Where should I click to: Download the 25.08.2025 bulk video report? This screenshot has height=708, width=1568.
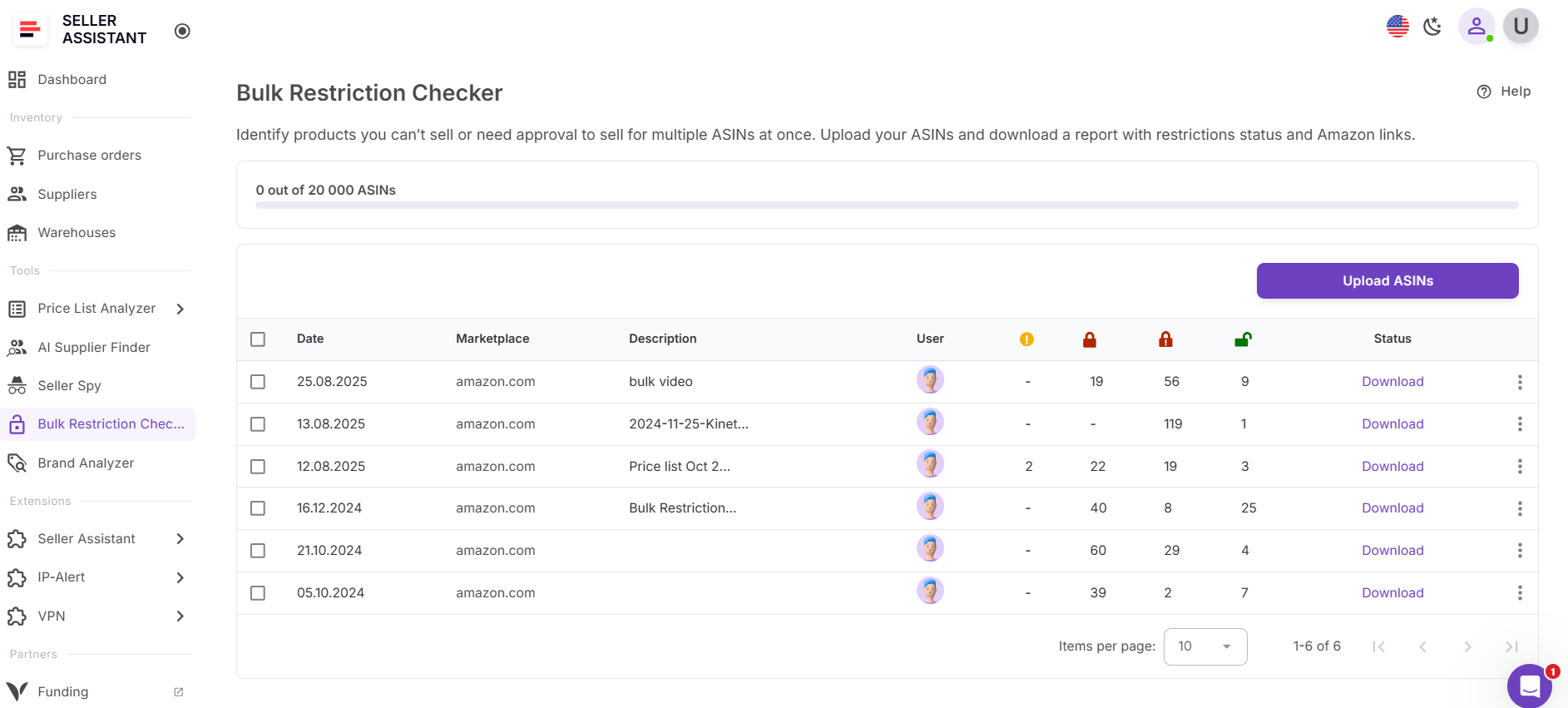pos(1392,382)
